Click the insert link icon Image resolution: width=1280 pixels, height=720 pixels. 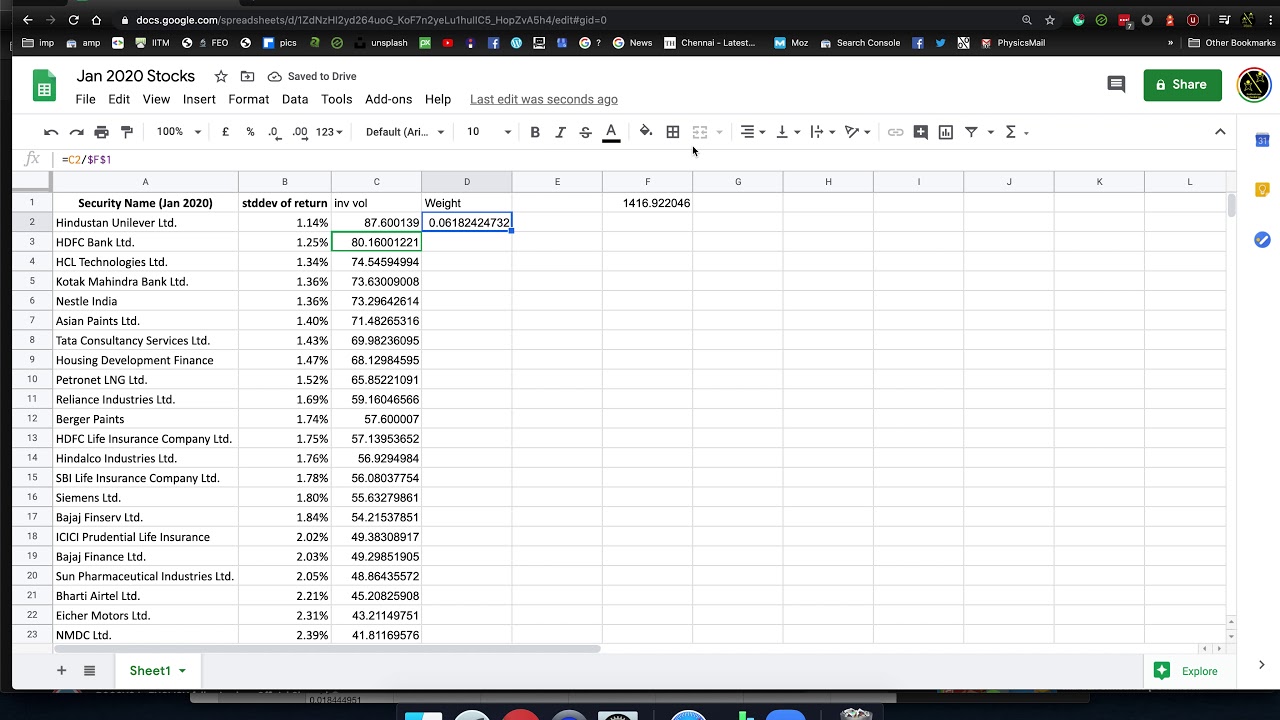[895, 132]
